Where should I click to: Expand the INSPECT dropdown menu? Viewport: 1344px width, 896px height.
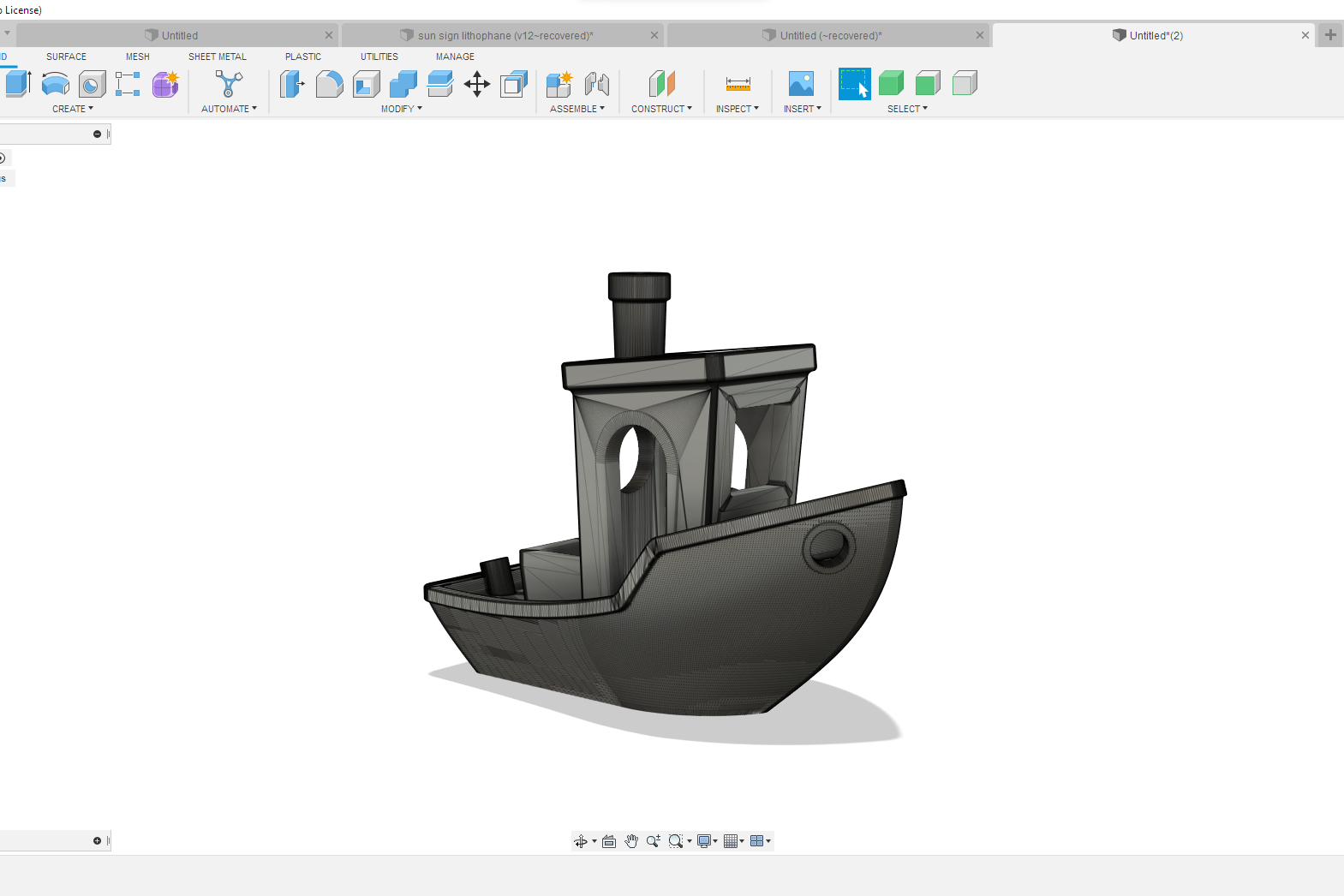click(x=738, y=109)
